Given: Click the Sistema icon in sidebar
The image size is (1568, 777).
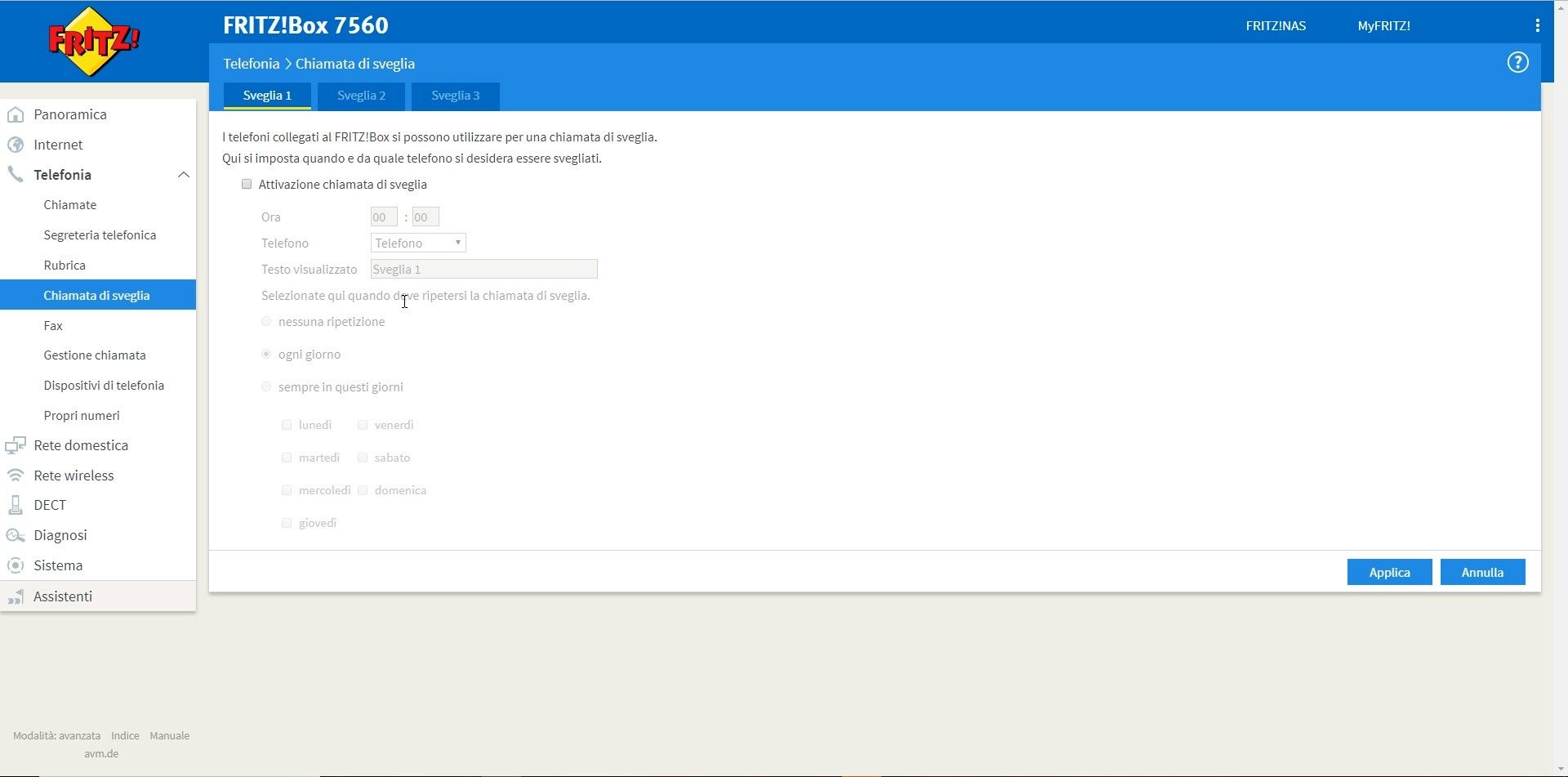Looking at the screenshot, I should tap(16, 565).
